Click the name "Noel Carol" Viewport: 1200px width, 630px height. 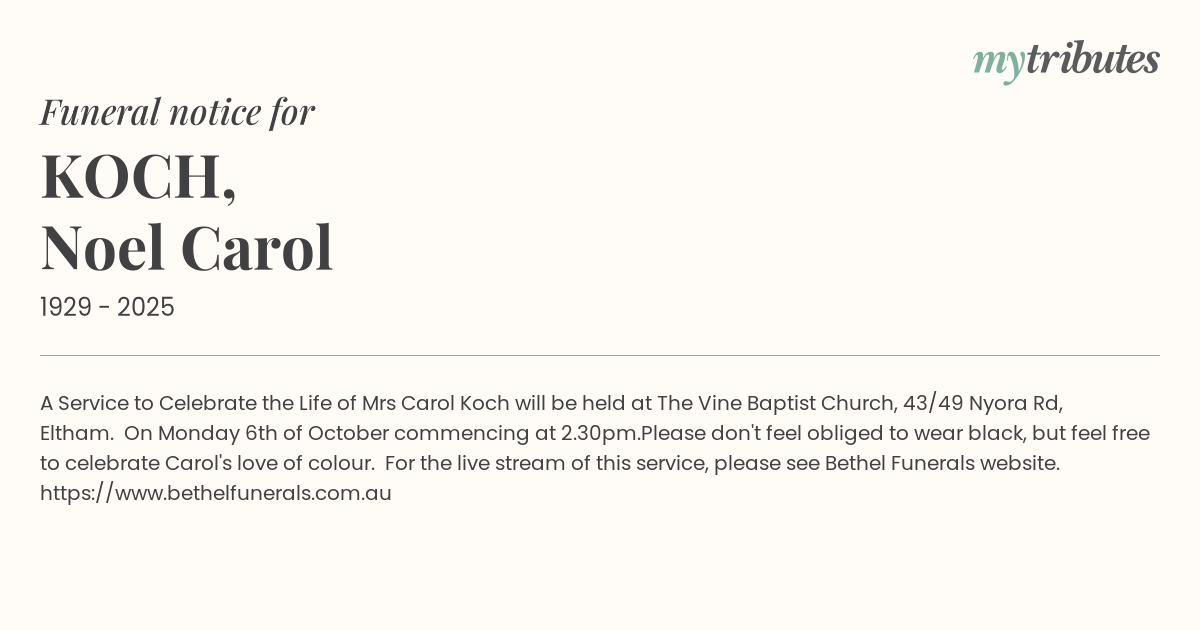tap(186, 248)
